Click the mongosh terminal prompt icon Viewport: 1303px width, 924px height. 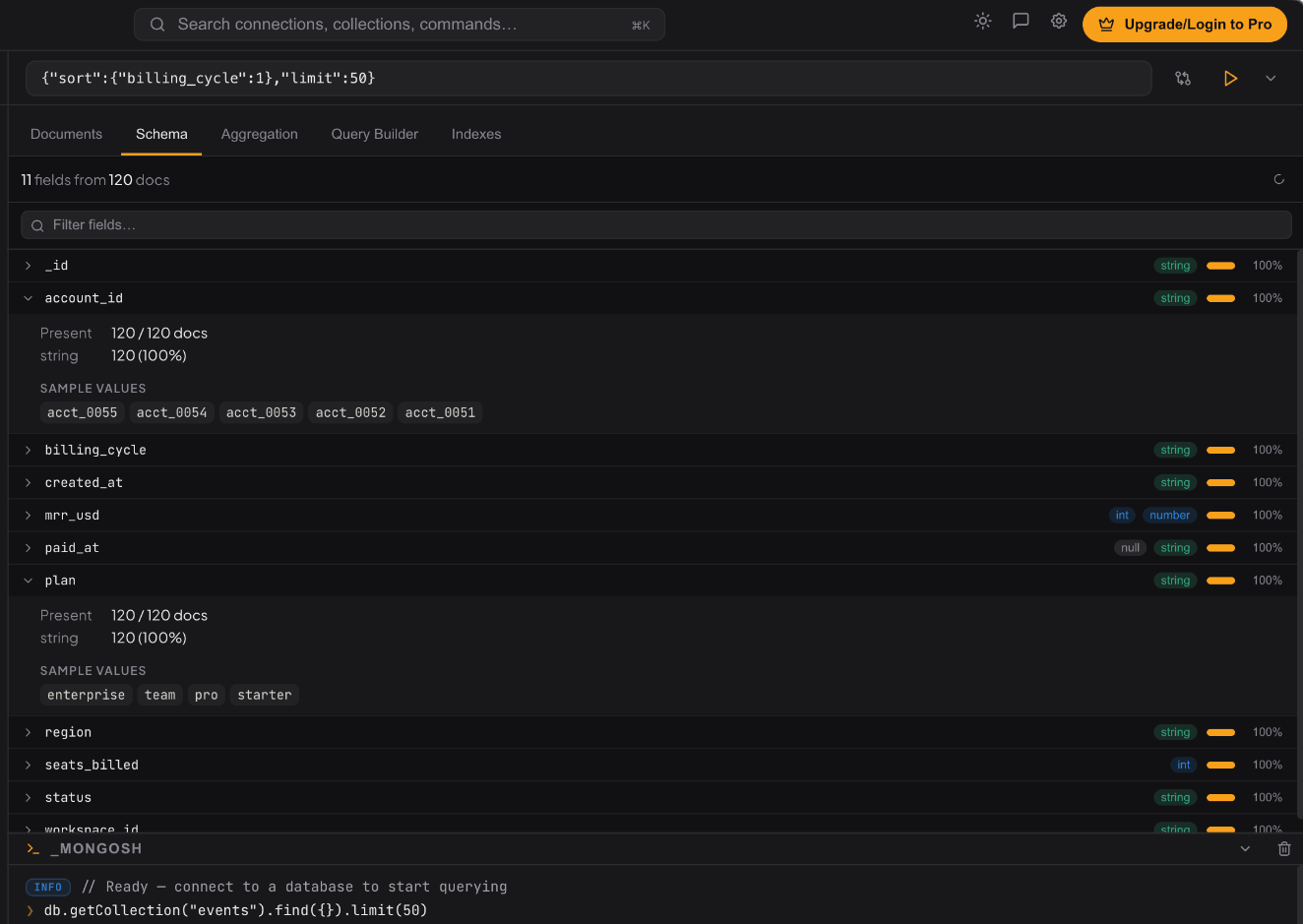coord(32,848)
